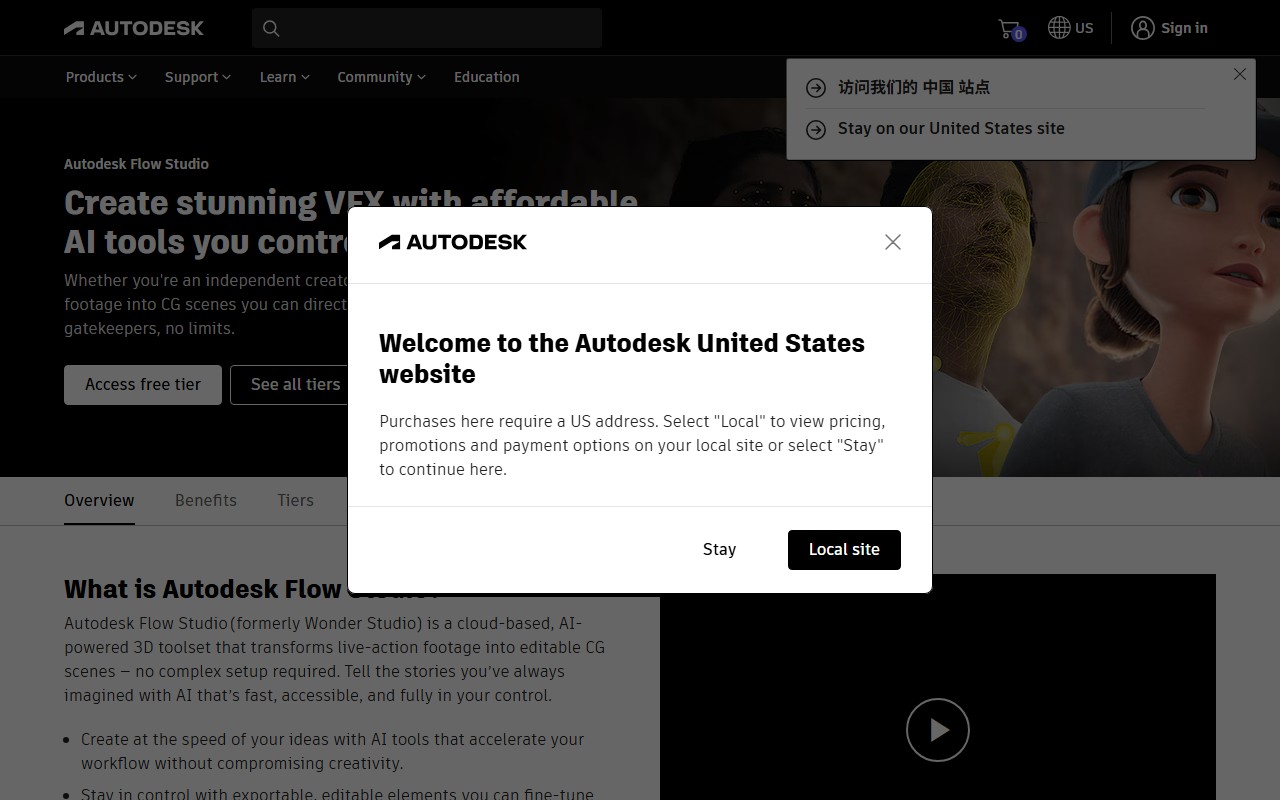Click into the search input field

[x=440, y=28]
